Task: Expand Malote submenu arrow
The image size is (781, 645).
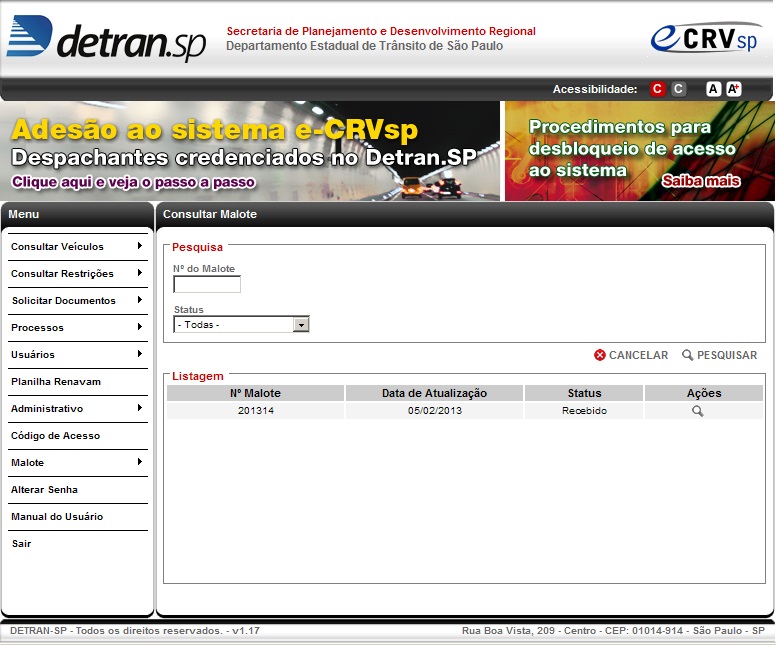Action: click(x=140, y=462)
